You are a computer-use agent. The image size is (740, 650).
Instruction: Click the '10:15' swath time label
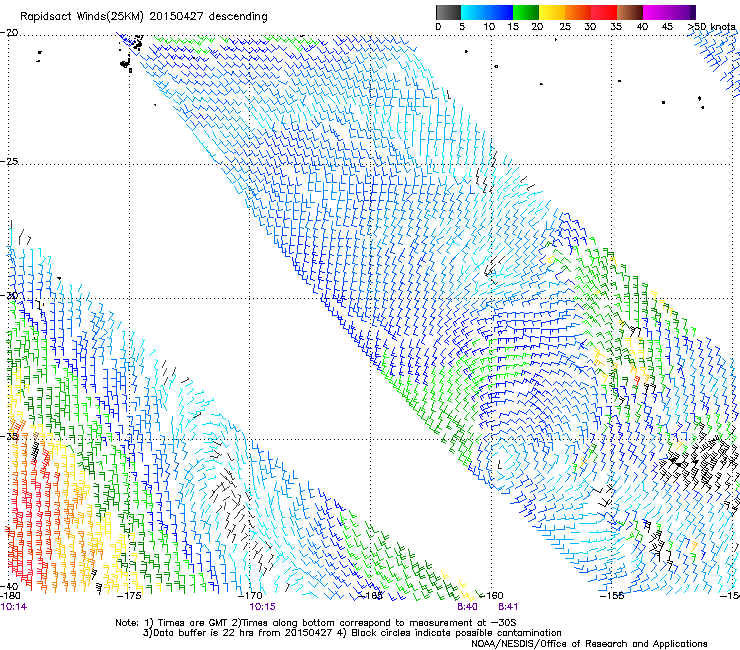[x=262, y=607]
